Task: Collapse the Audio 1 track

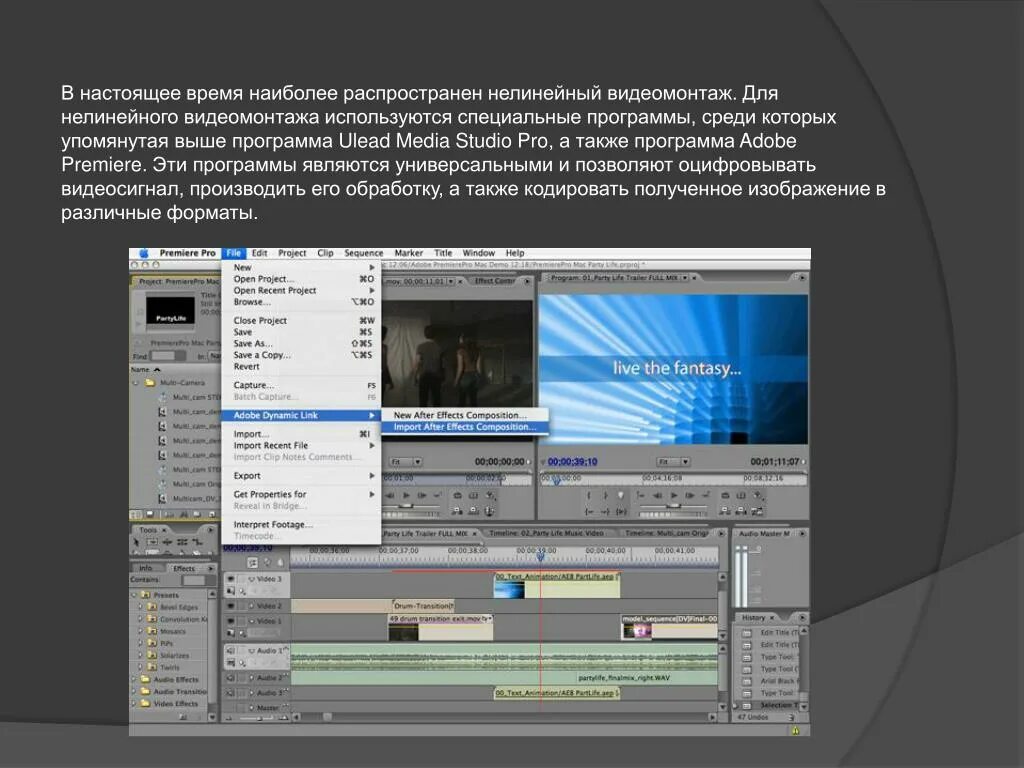Action: click(251, 651)
